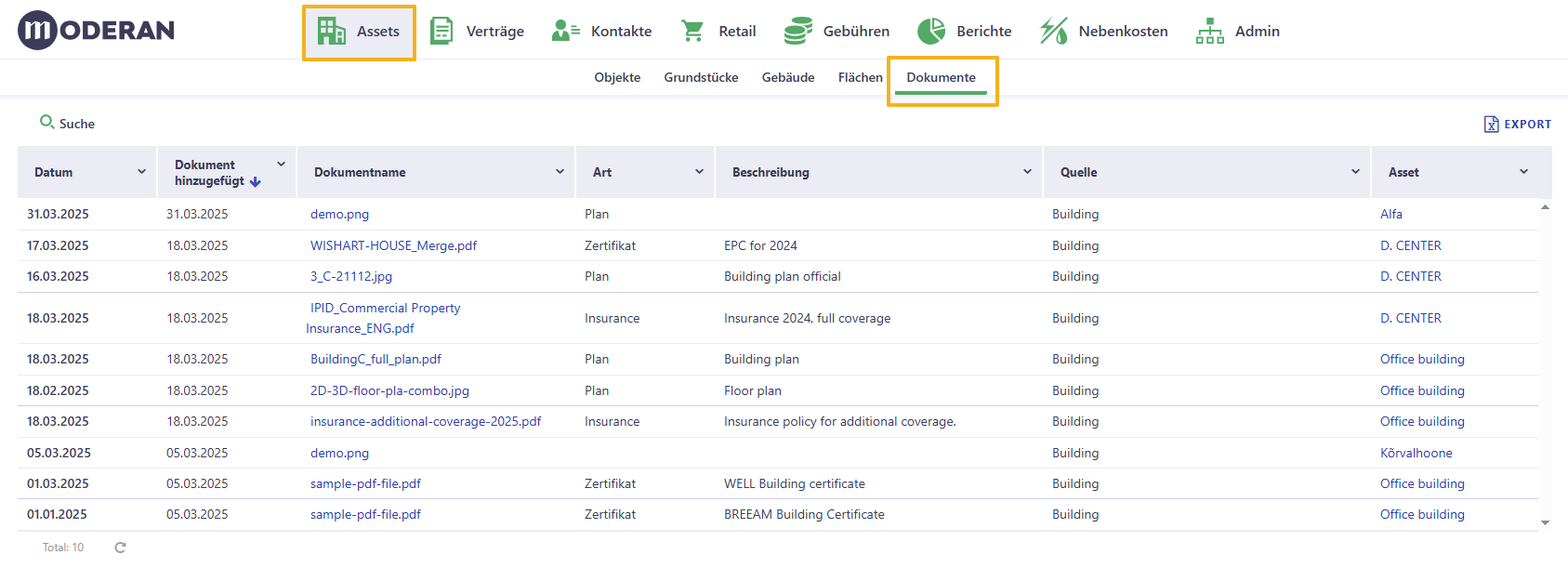Click the table scrollbar down arrow

pyautogui.click(x=1545, y=523)
